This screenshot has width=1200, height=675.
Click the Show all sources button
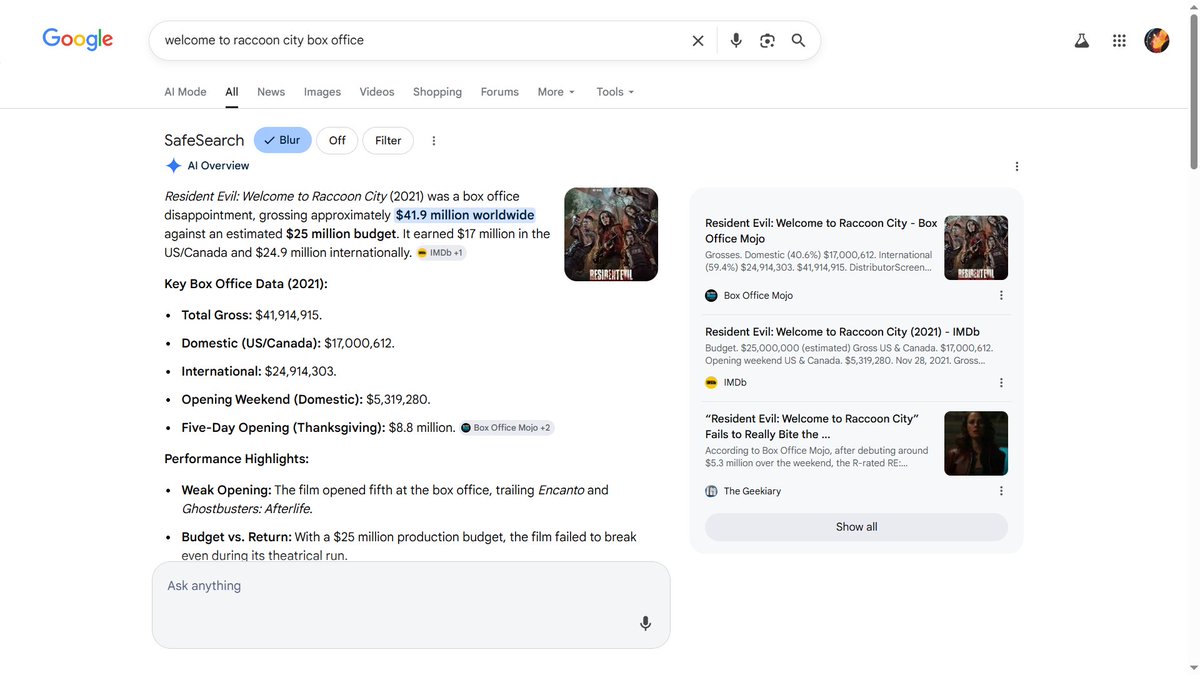click(856, 527)
